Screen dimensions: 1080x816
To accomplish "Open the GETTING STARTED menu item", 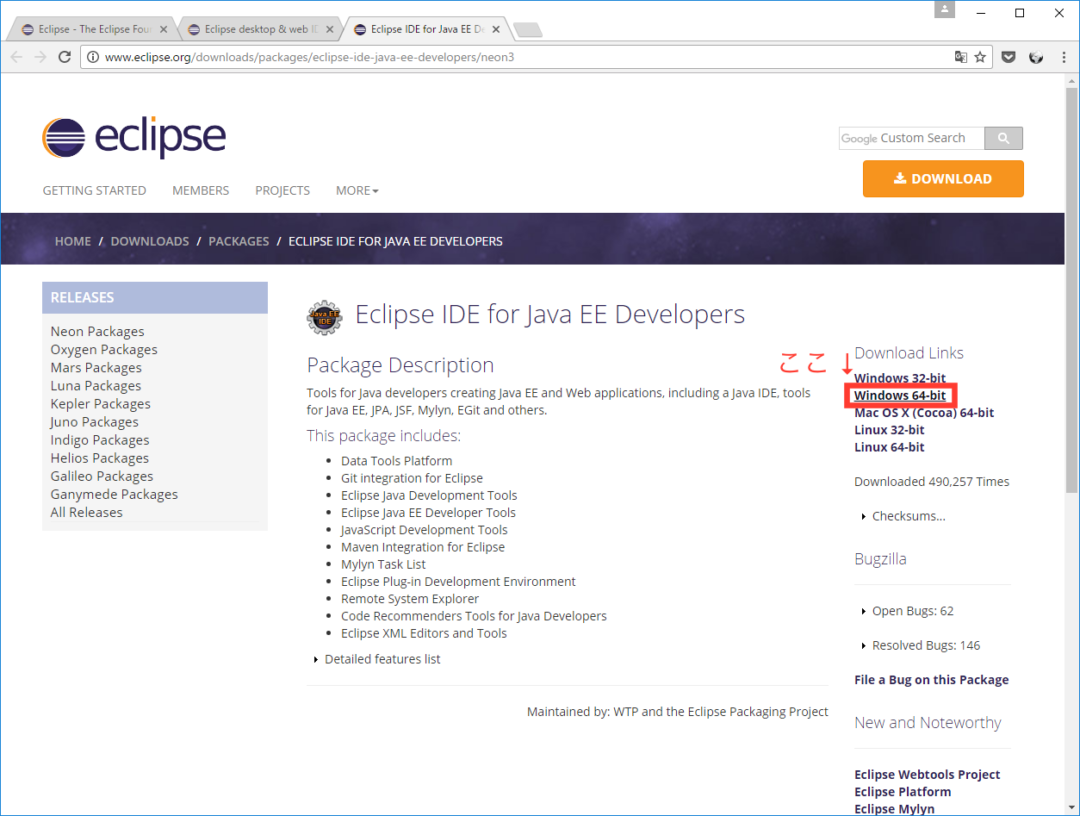I will coord(94,191).
